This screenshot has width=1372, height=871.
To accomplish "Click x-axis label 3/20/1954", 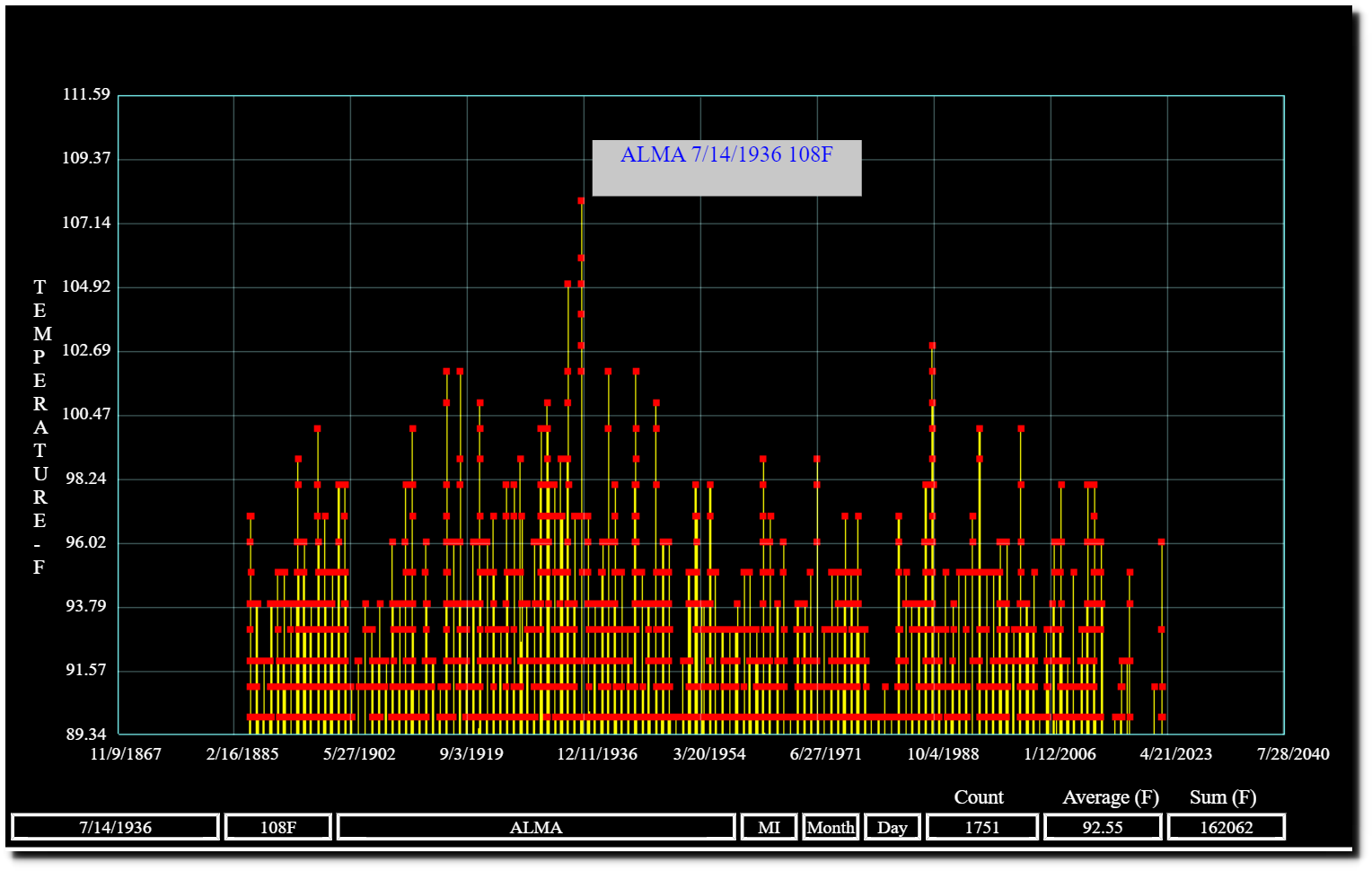I will point(709,754).
